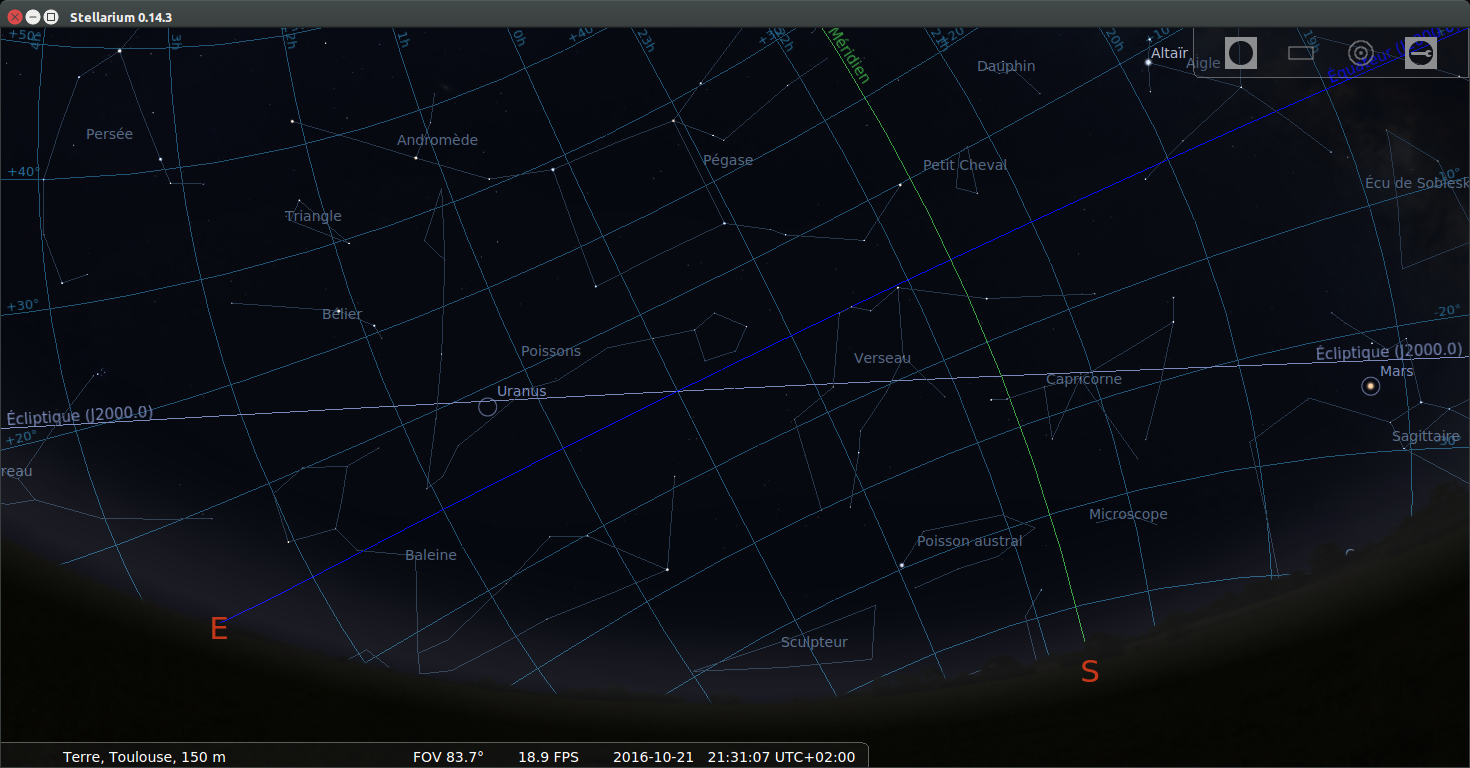Select the Mars planet marker
The image size is (1470, 768).
coord(1369,386)
